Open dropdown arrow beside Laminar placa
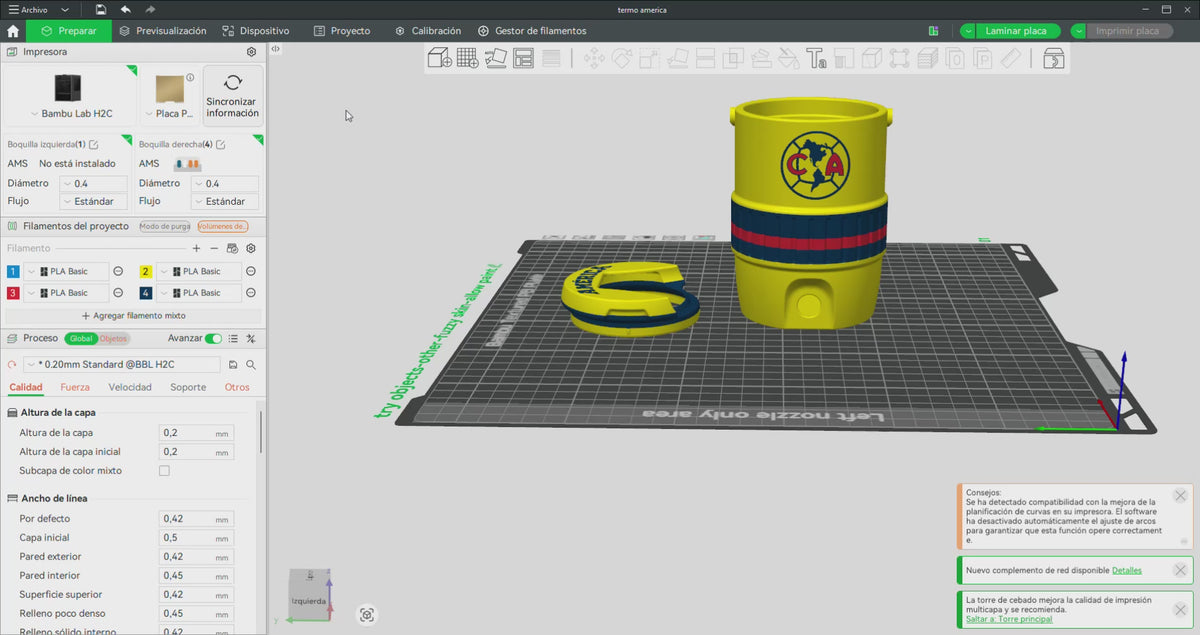 tap(968, 31)
